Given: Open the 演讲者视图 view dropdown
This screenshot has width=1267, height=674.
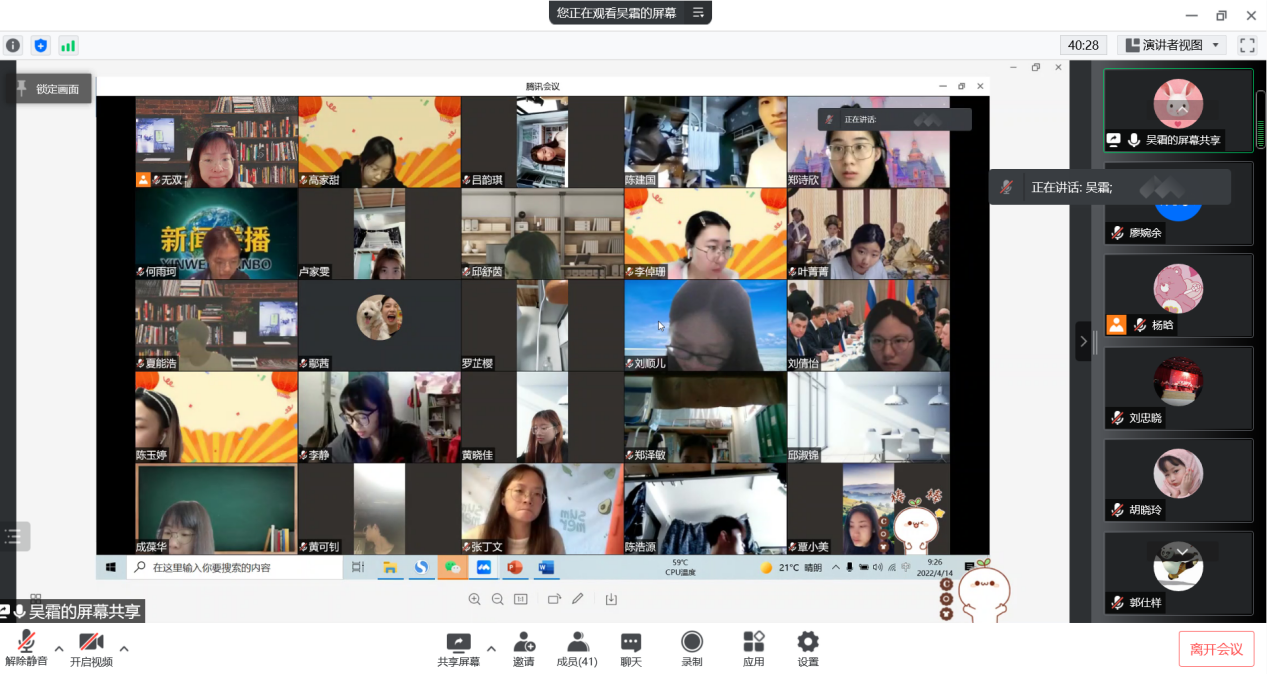Looking at the screenshot, I should (1173, 45).
